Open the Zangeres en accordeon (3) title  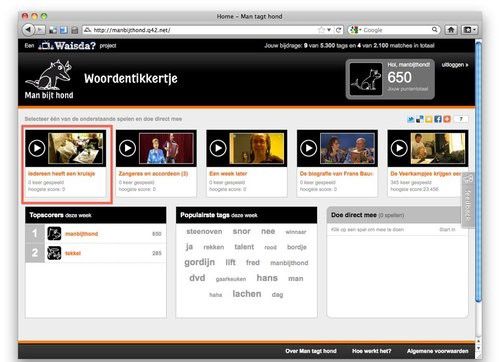coord(153,174)
